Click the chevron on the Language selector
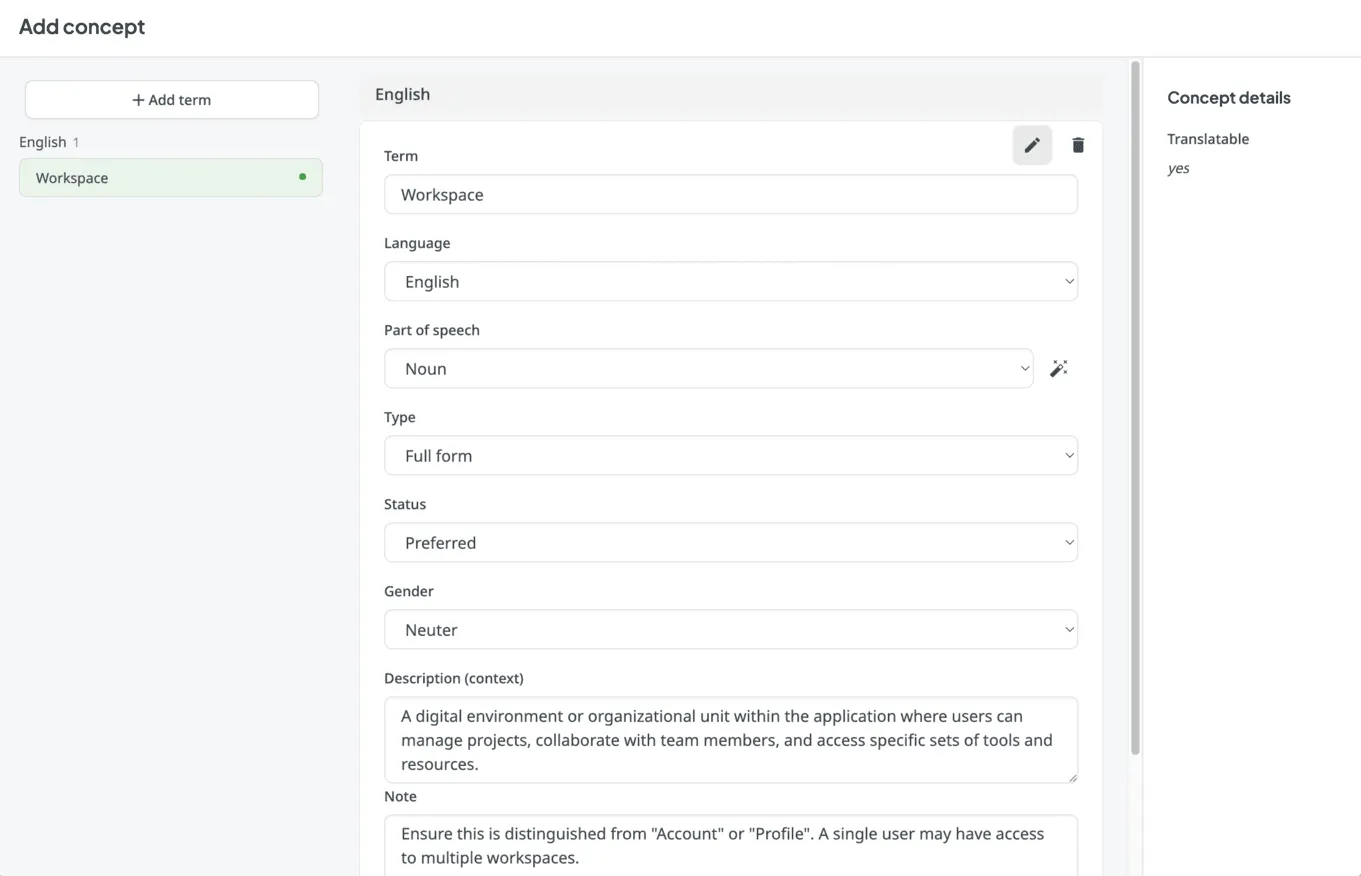 point(1069,281)
